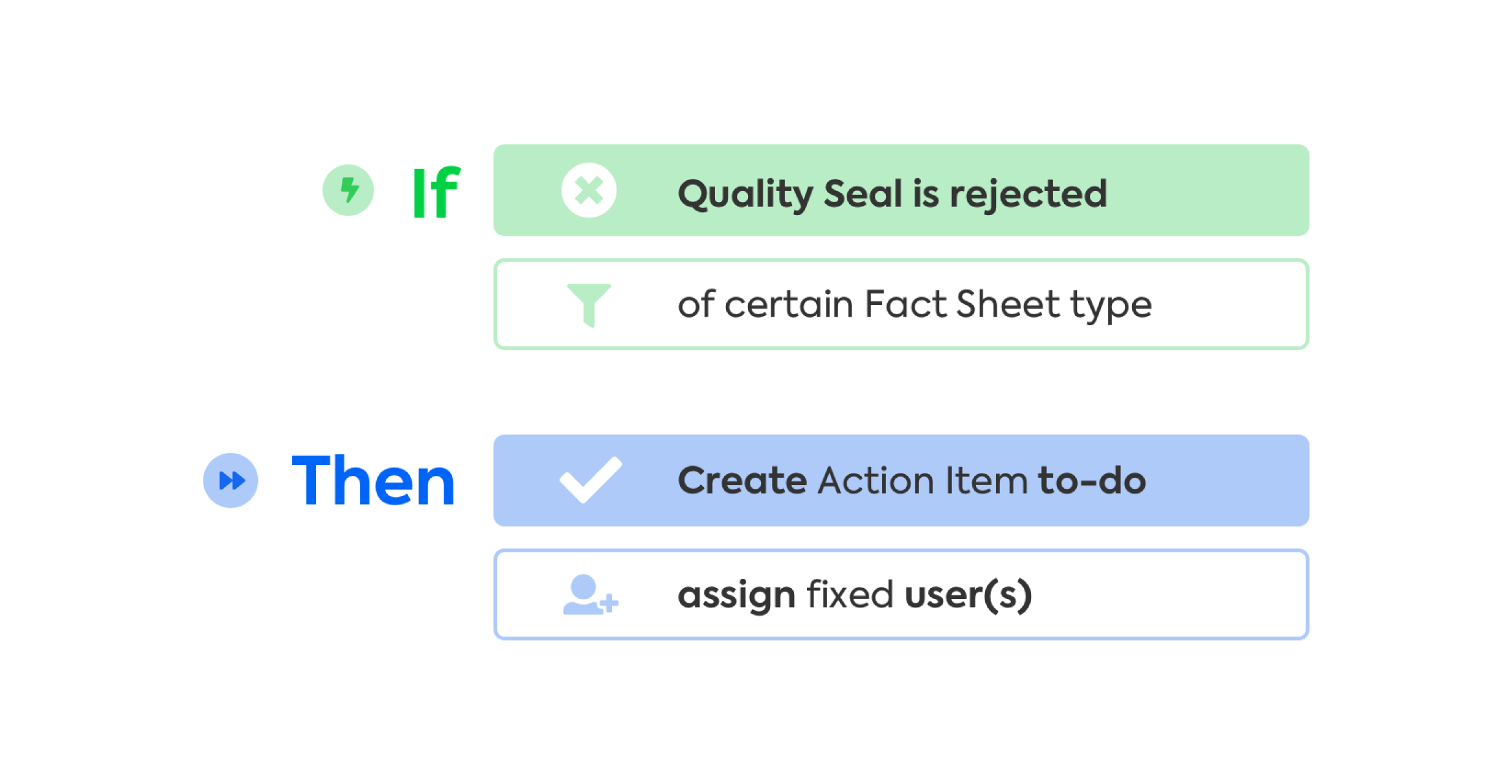Viewport: 1512px width, 784px height.
Task: Click the bold word "Create"
Action: 742,481
